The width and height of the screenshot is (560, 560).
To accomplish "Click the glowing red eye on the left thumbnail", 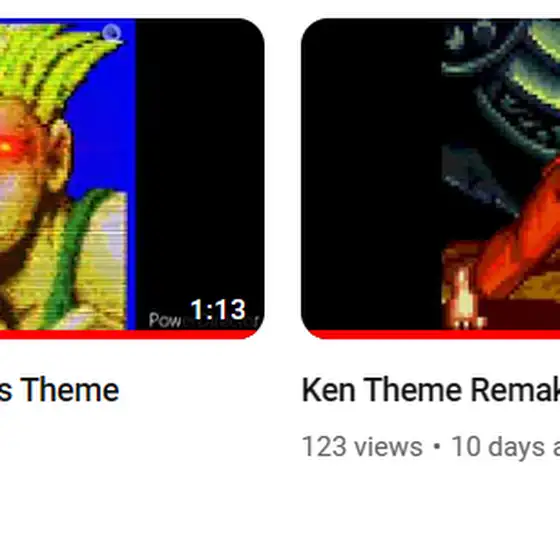I will pyautogui.click(x=6, y=146).
